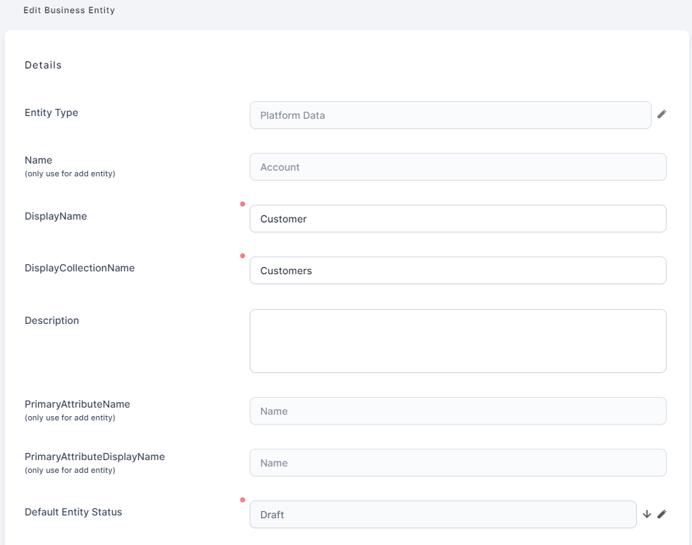Click the pencil icon next to Entity Type
Image resolution: width=692 pixels, height=545 pixels.
(x=661, y=115)
